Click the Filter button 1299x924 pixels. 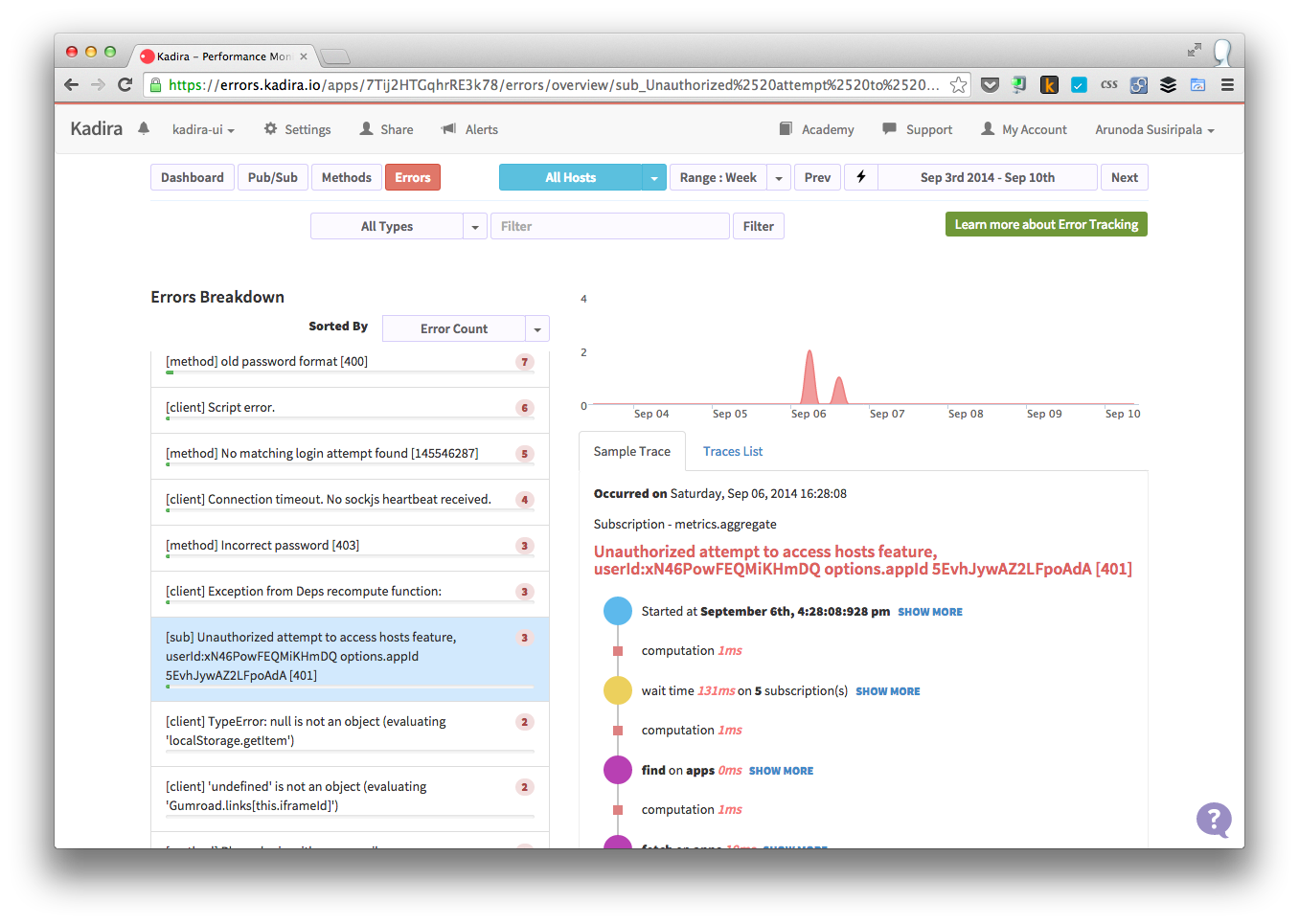759,226
